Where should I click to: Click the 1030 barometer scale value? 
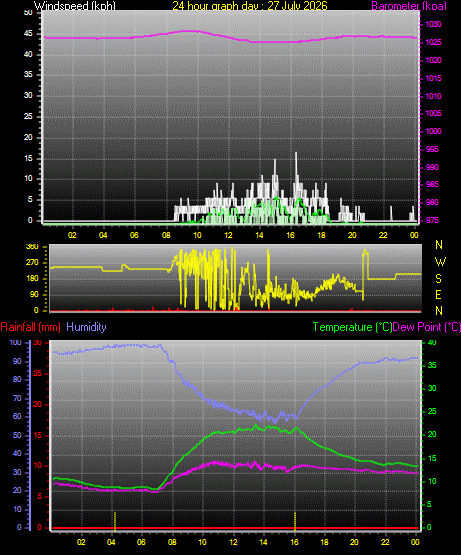point(433,24)
